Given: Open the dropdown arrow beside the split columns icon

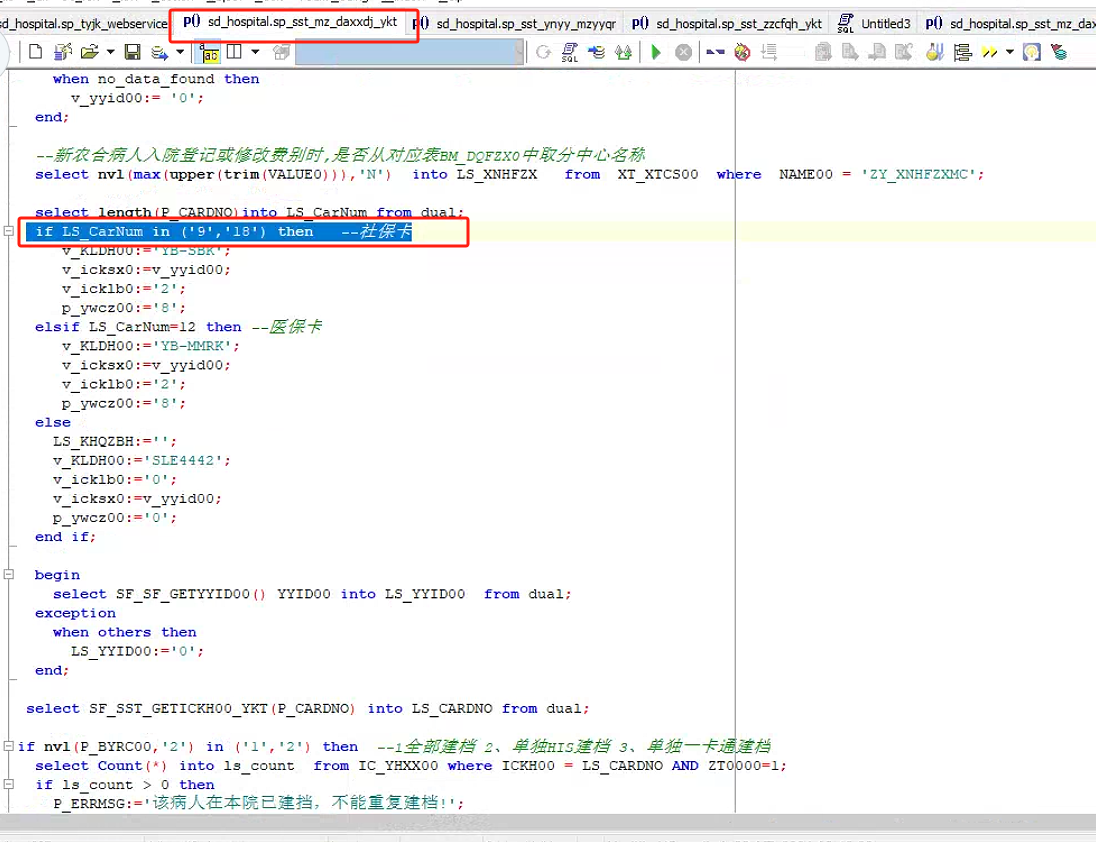Looking at the screenshot, I should pyautogui.click(x=255, y=52).
